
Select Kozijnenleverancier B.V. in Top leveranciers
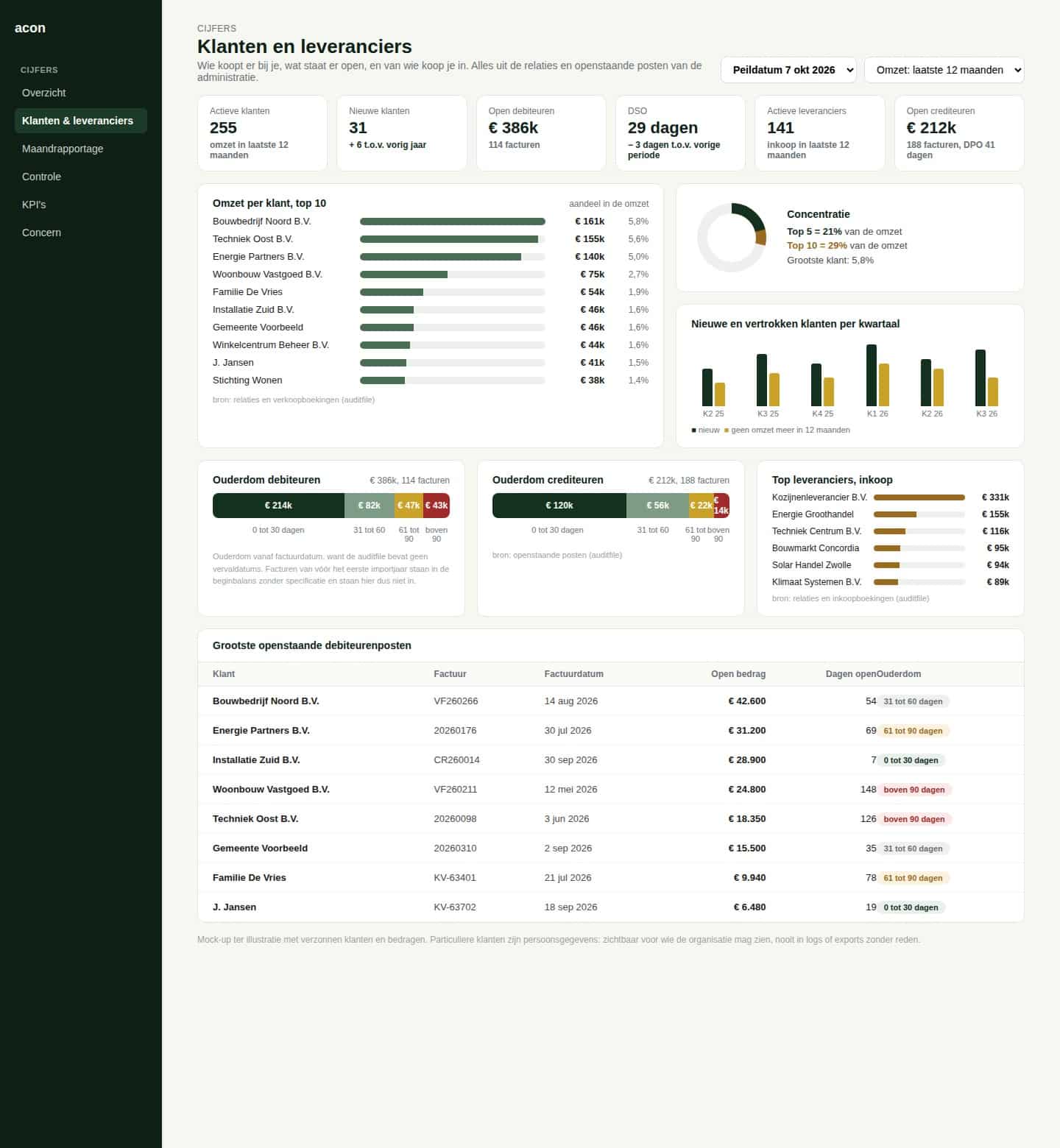(x=820, y=497)
